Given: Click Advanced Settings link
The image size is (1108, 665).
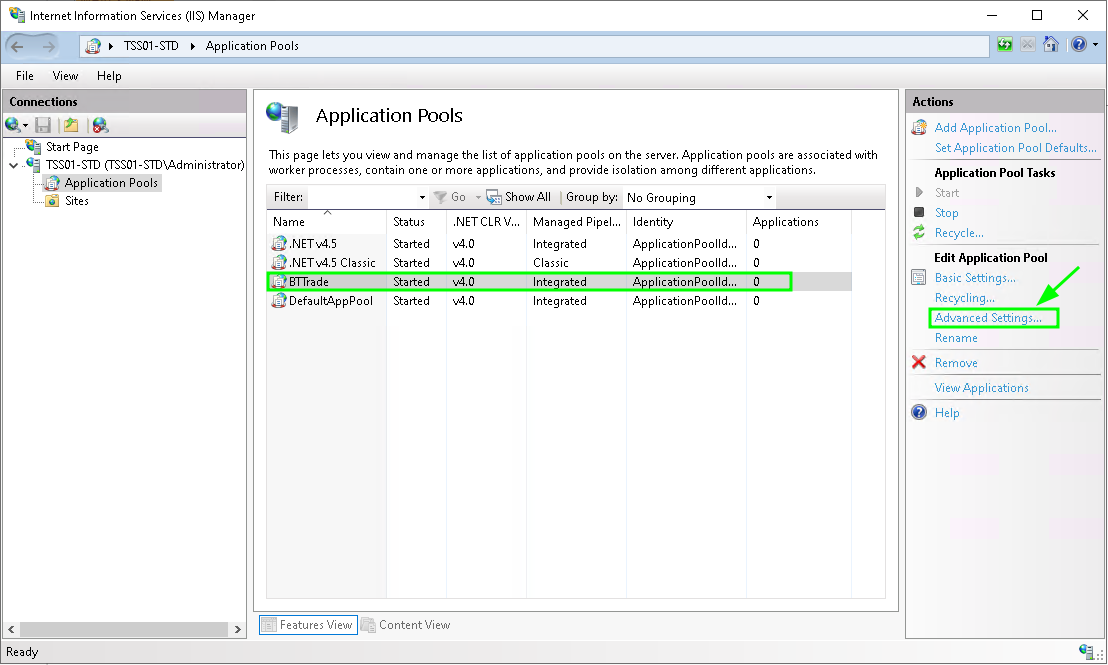Looking at the screenshot, I should point(988,318).
